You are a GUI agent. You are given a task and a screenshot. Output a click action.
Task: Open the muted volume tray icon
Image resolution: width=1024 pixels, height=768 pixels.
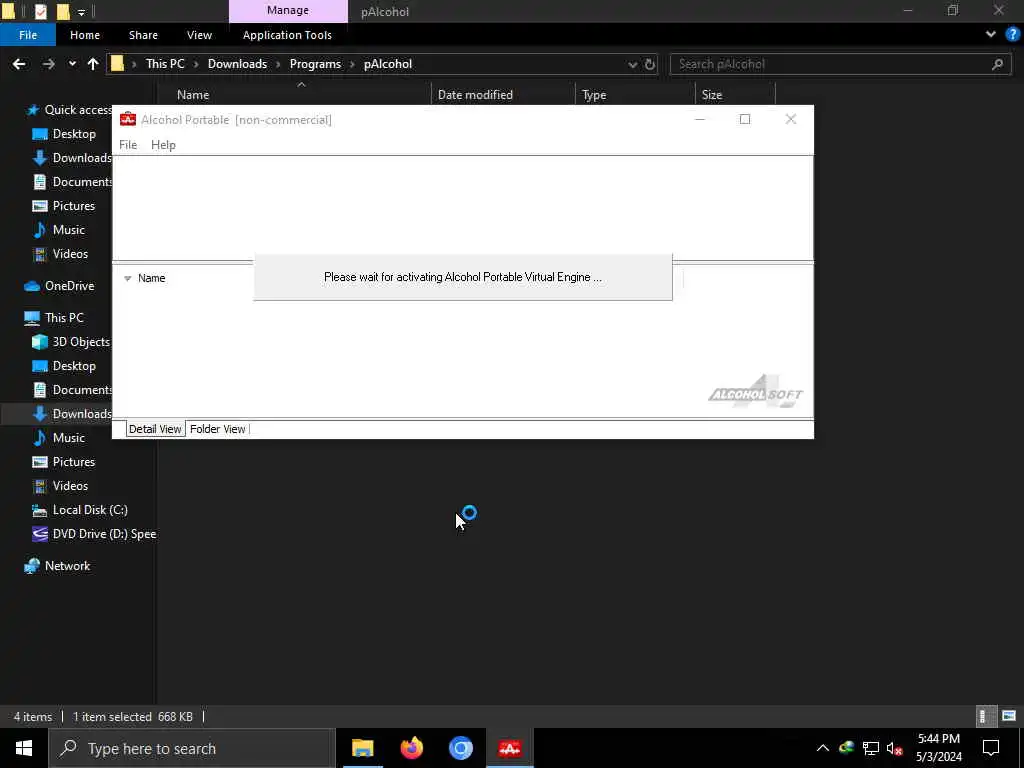coord(895,748)
